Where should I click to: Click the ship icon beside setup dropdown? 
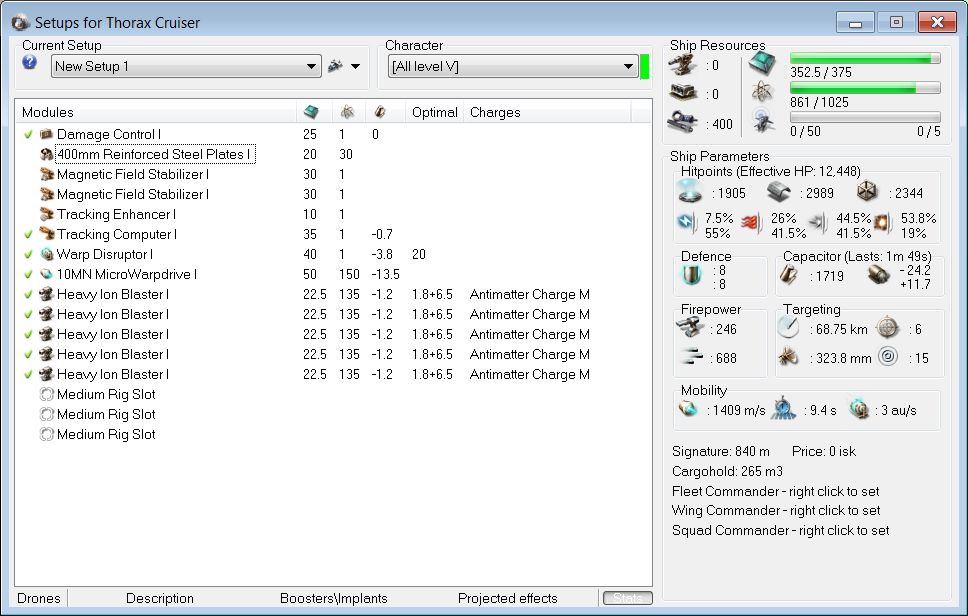[335, 67]
